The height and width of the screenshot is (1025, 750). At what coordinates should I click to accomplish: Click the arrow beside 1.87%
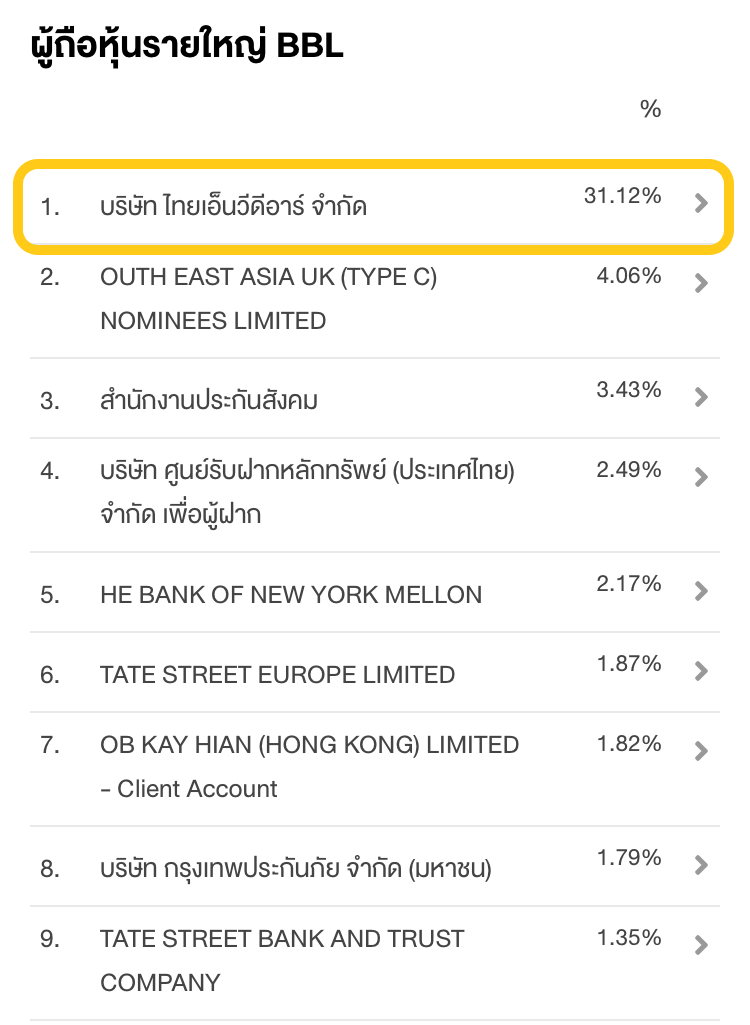coord(701,671)
